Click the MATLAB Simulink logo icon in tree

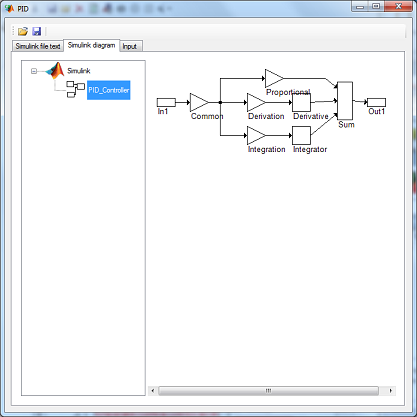tap(55, 70)
